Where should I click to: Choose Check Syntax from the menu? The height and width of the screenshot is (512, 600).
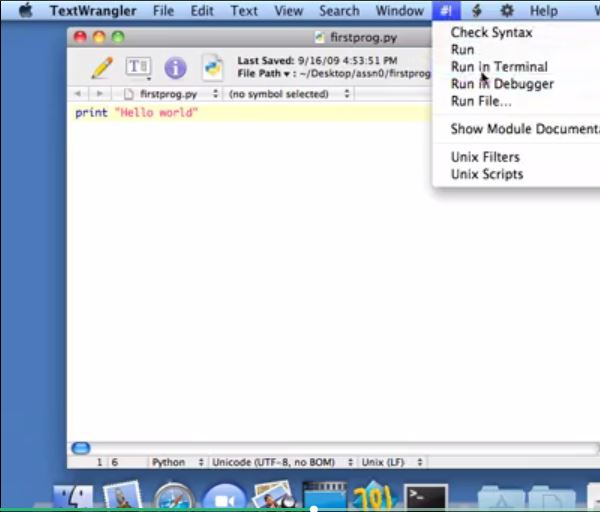[x=491, y=33]
